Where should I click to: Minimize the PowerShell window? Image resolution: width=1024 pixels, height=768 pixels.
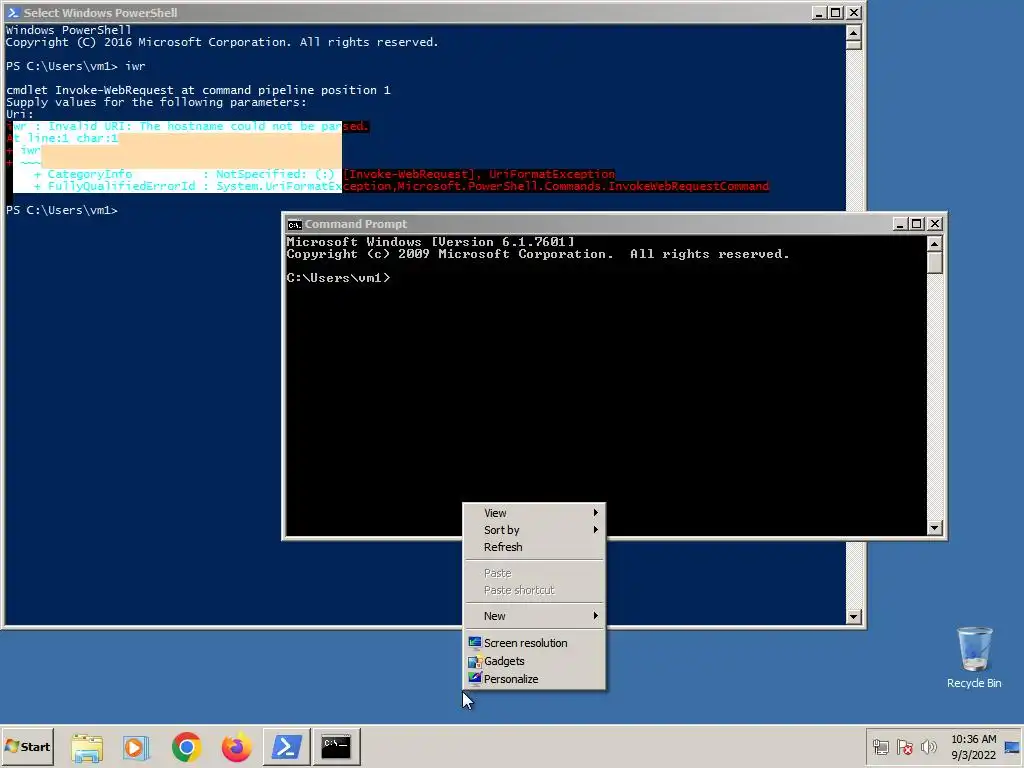[x=819, y=12]
